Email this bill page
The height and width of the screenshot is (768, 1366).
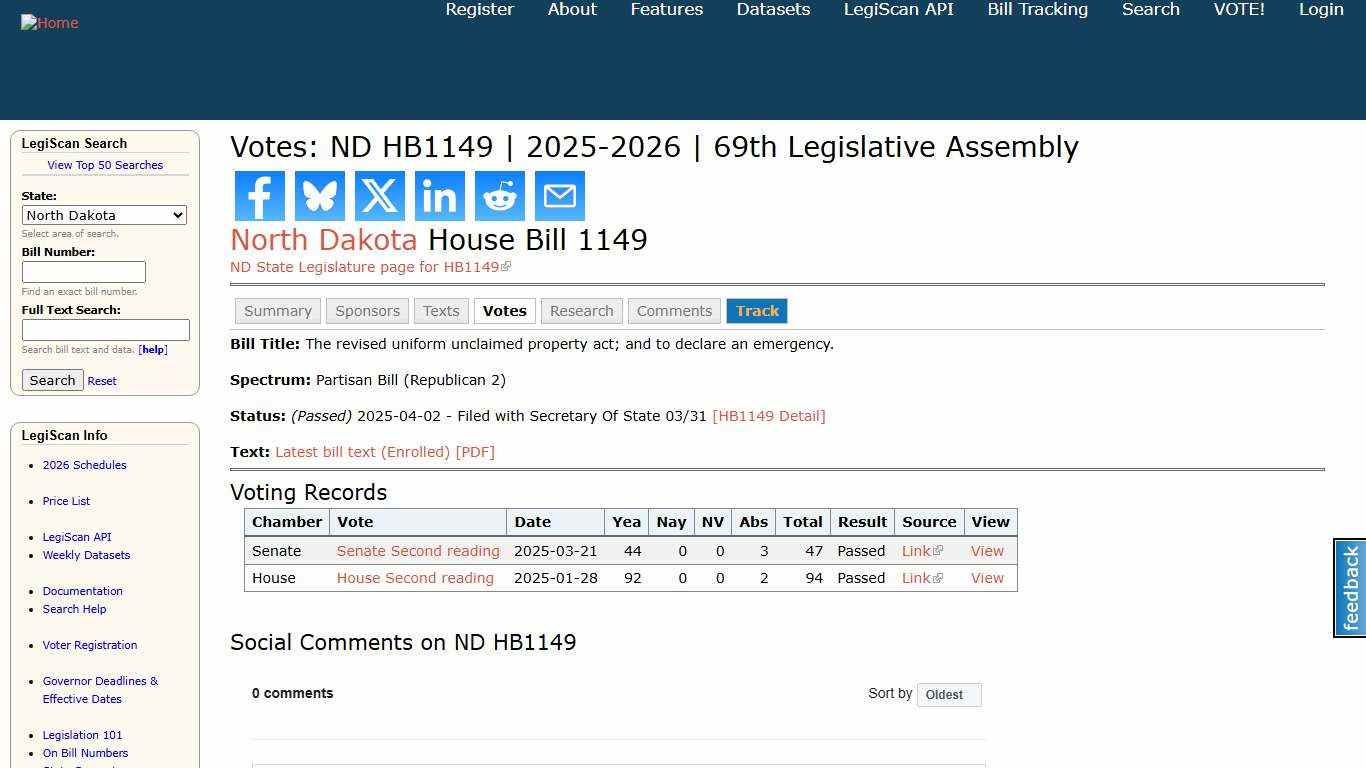(559, 196)
